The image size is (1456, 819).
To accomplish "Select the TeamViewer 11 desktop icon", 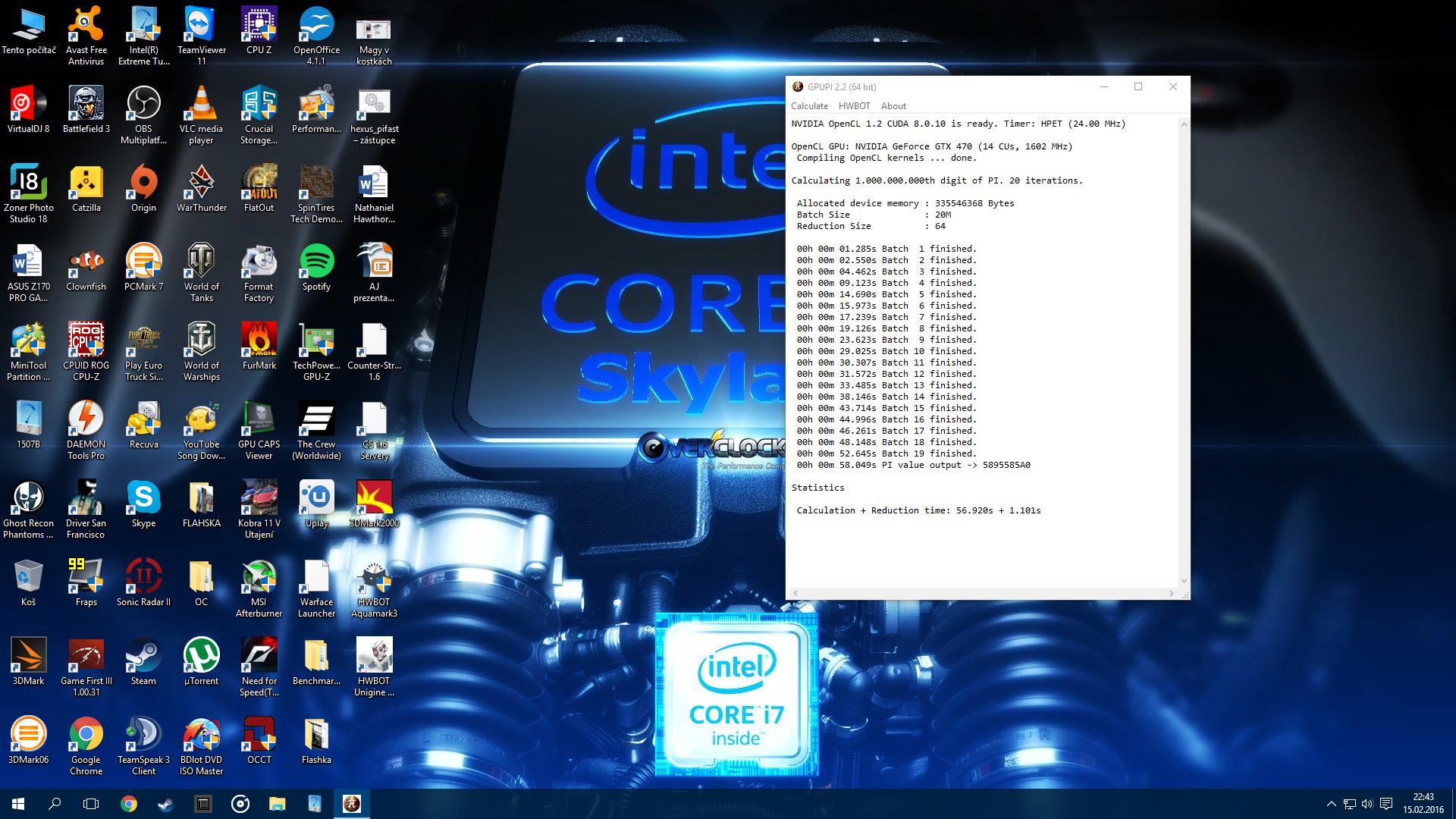I will click(x=201, y=36).
